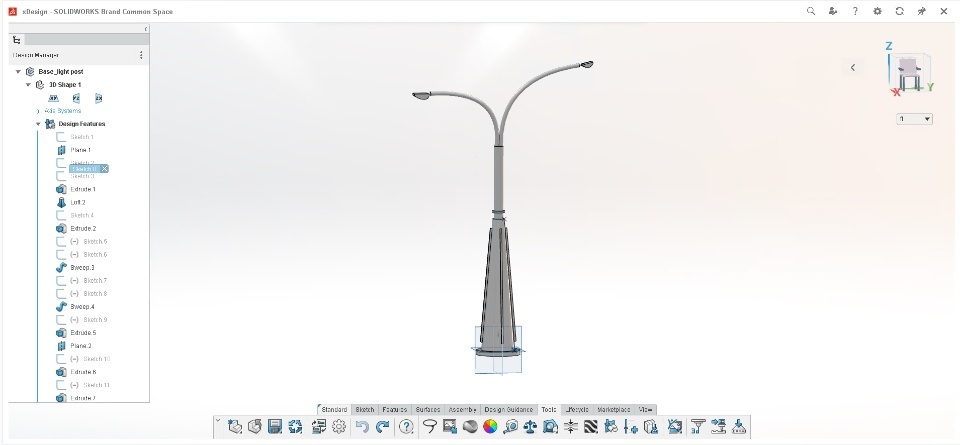Open the user profile icon in title bar
Image resolution: width=960 pixels, height=445 pixels.
point(833,11)
